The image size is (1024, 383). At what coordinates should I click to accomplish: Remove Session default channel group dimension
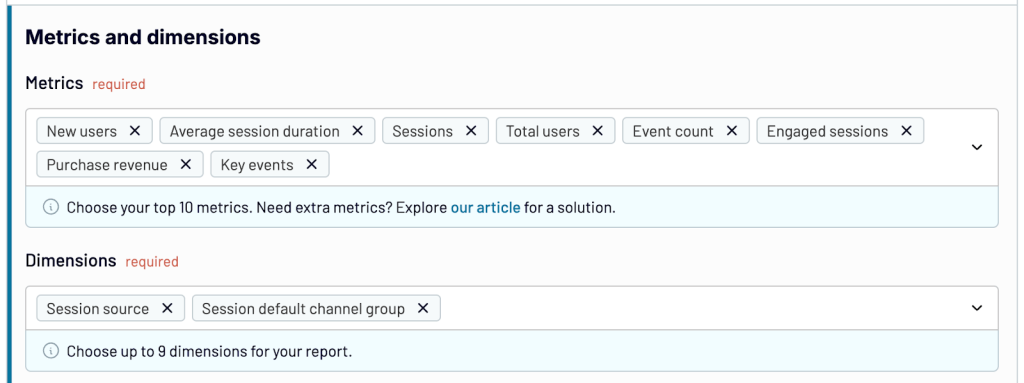(423, 308)
